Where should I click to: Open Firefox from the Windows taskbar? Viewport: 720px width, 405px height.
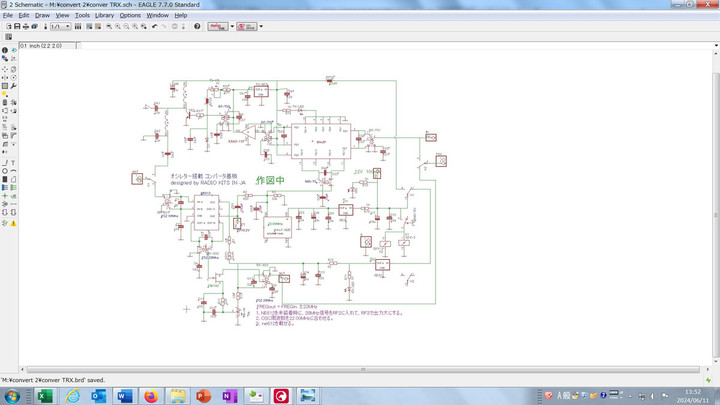(x=150, y=396)
